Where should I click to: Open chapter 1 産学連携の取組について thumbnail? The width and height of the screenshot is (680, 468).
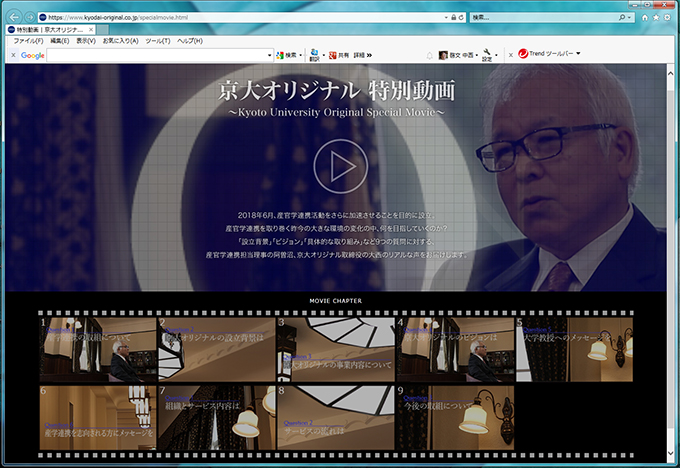(98, 350)
